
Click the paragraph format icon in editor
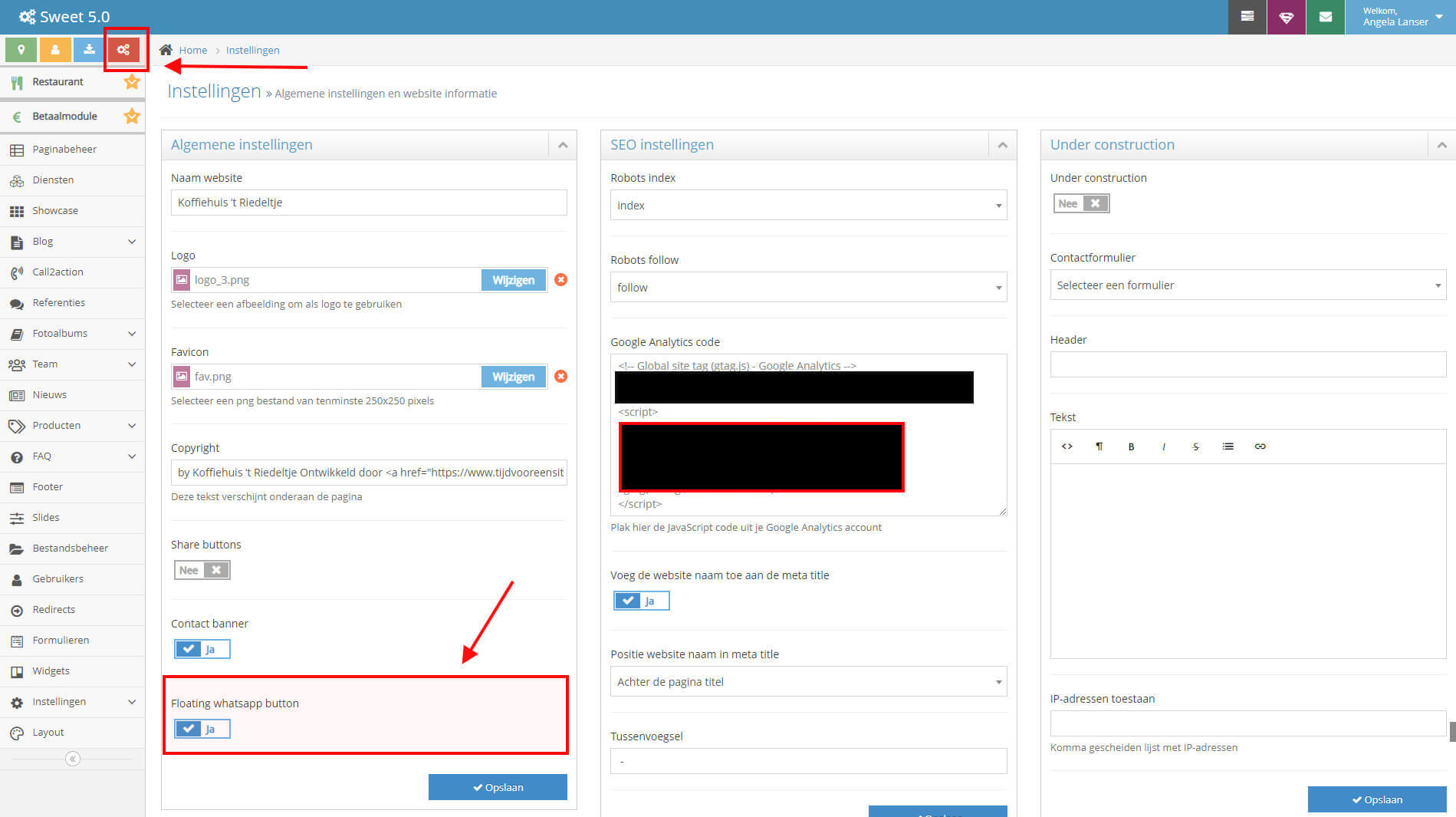(1099, 446)
